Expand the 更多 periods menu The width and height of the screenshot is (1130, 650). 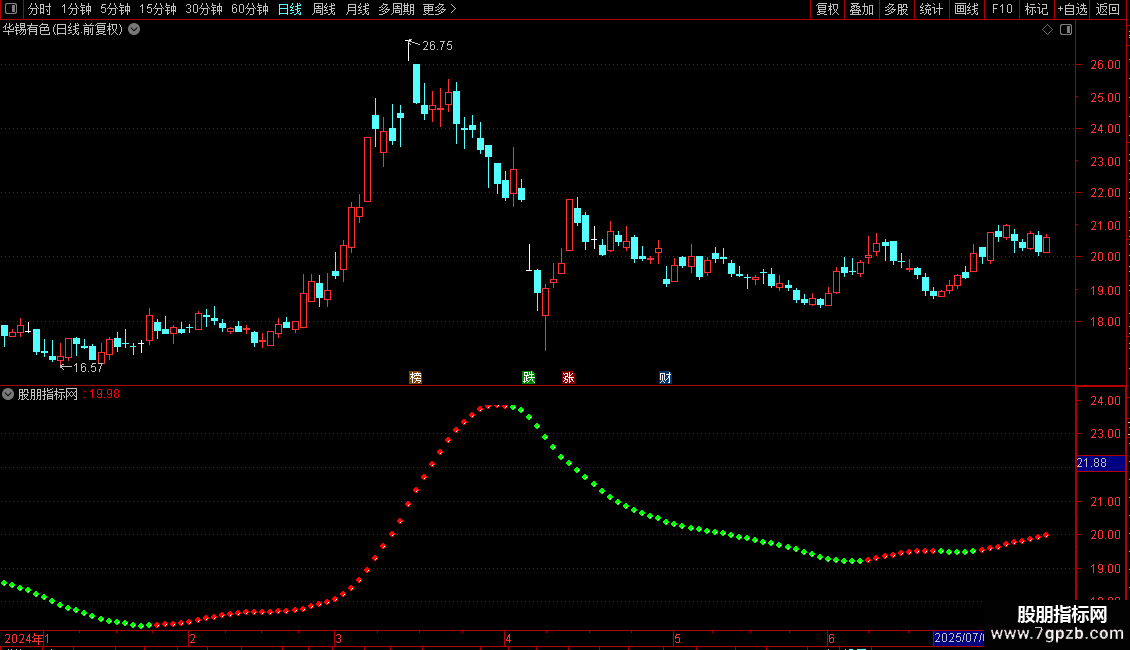click(x=440, y=9)
